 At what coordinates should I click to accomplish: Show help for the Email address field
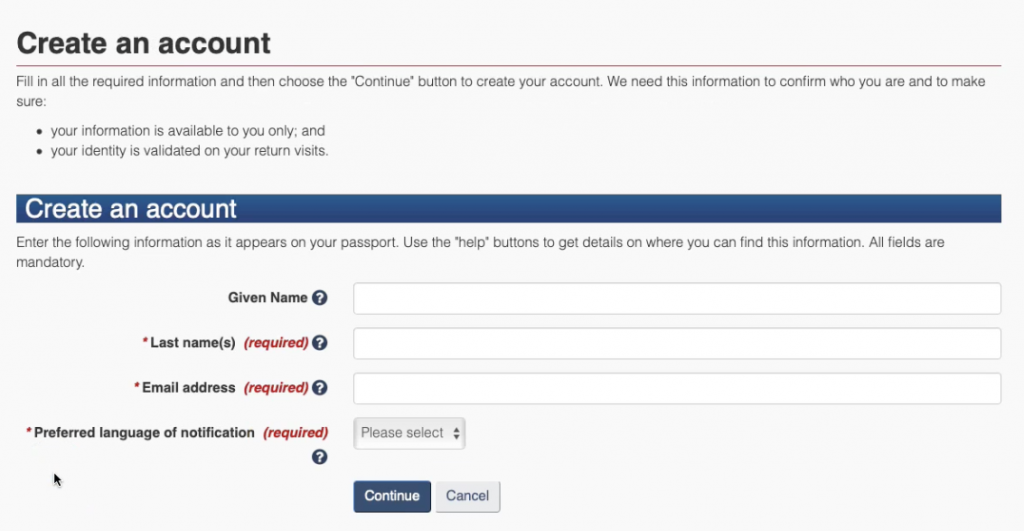(320, 388)
